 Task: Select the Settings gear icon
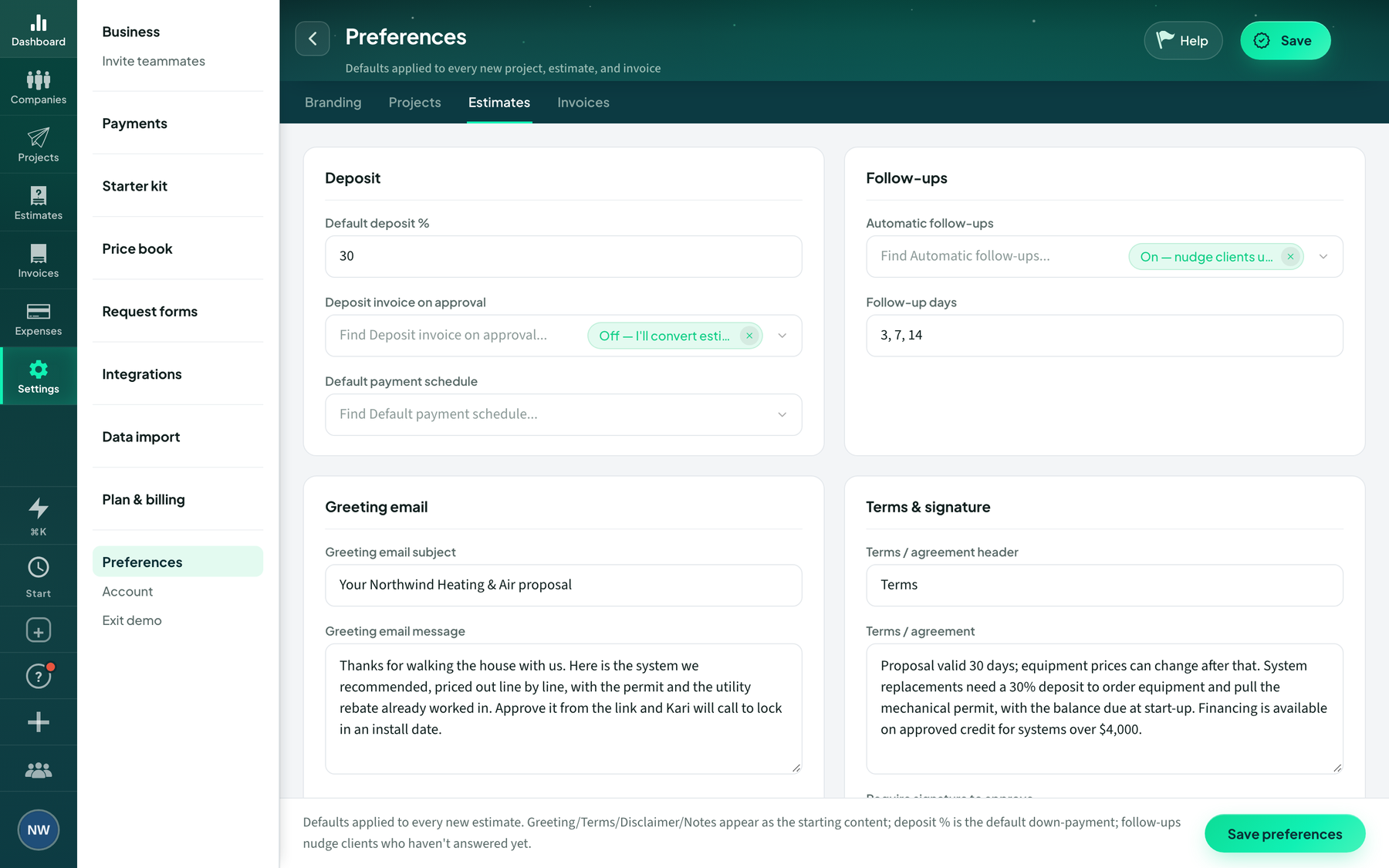click(39, 377)
